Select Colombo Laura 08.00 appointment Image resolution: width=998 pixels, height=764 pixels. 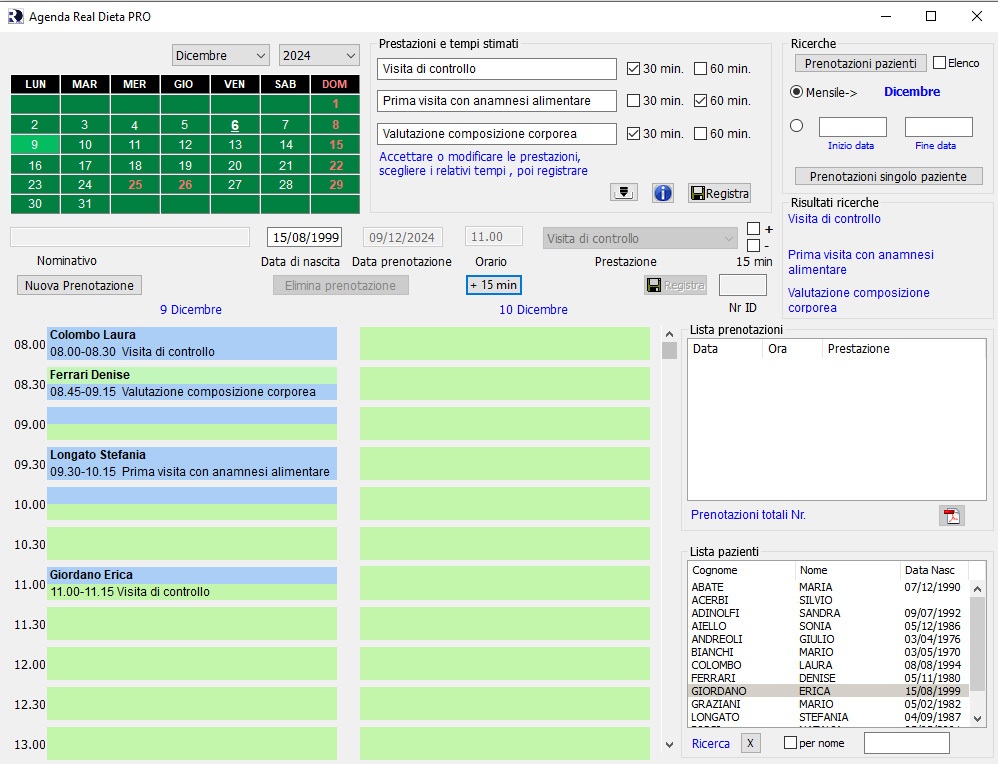coord(192,343)
